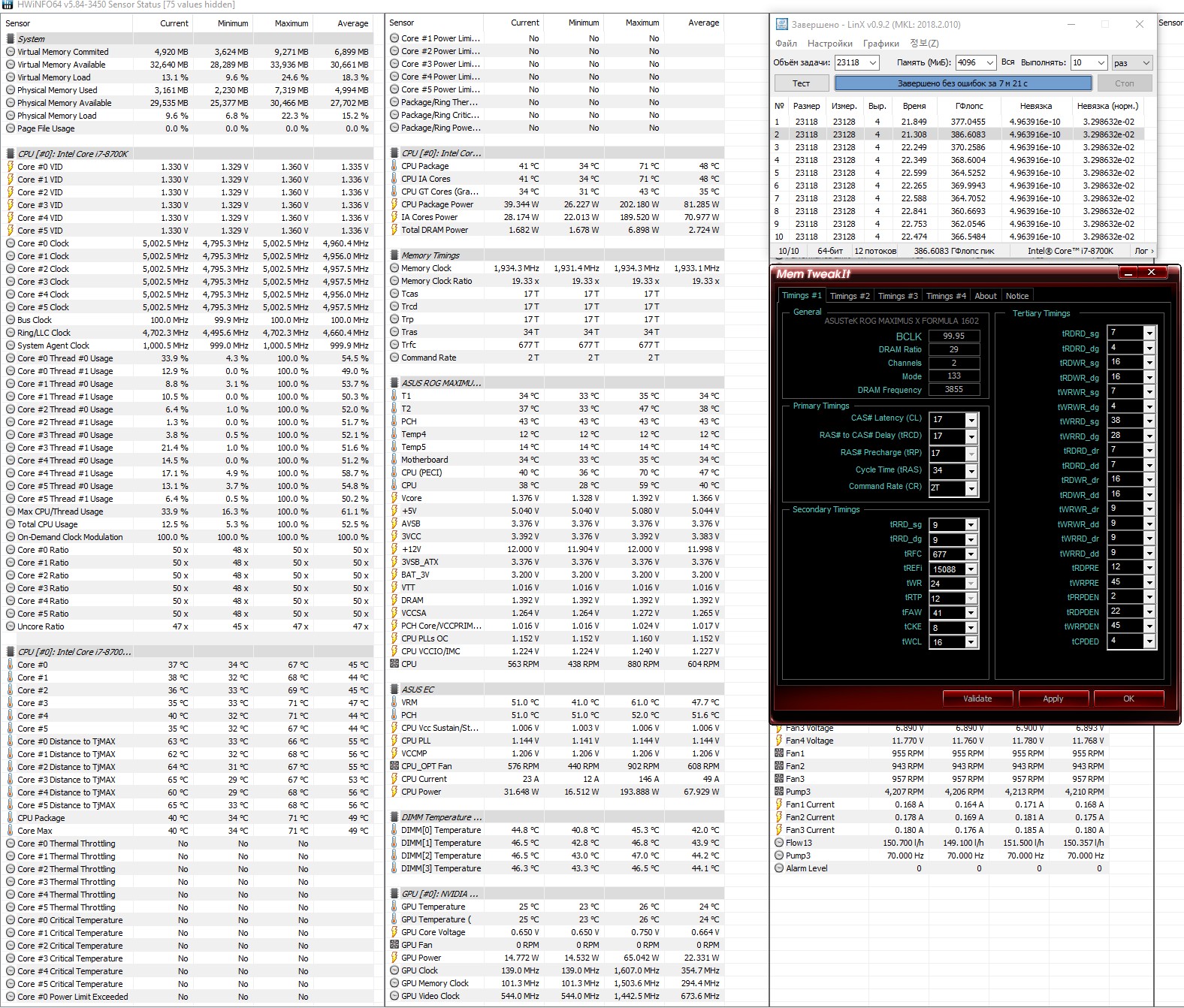Click the bolt icon next to GPU Power
Viewport: 1184px width, 1008px height.
point(394,958)
